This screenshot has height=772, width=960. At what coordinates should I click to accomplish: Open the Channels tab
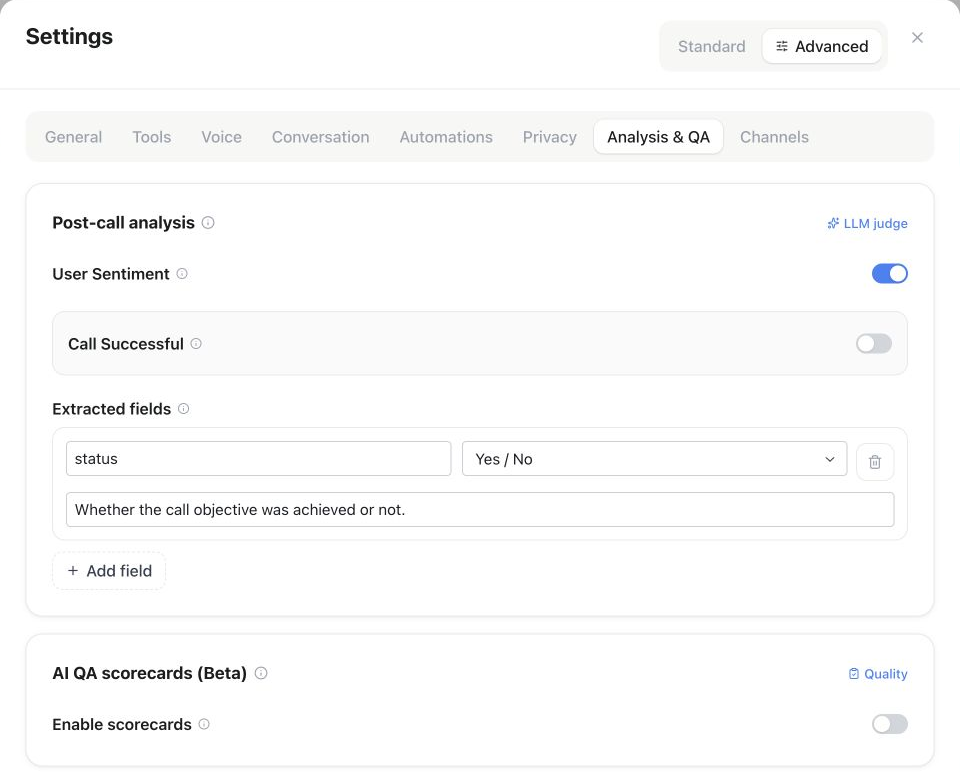tap(774, 137)
